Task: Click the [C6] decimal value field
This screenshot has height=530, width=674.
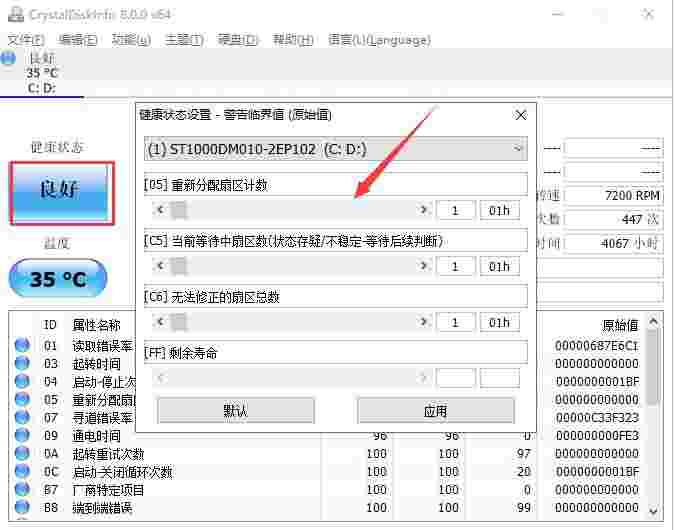Action: (456, 322)
